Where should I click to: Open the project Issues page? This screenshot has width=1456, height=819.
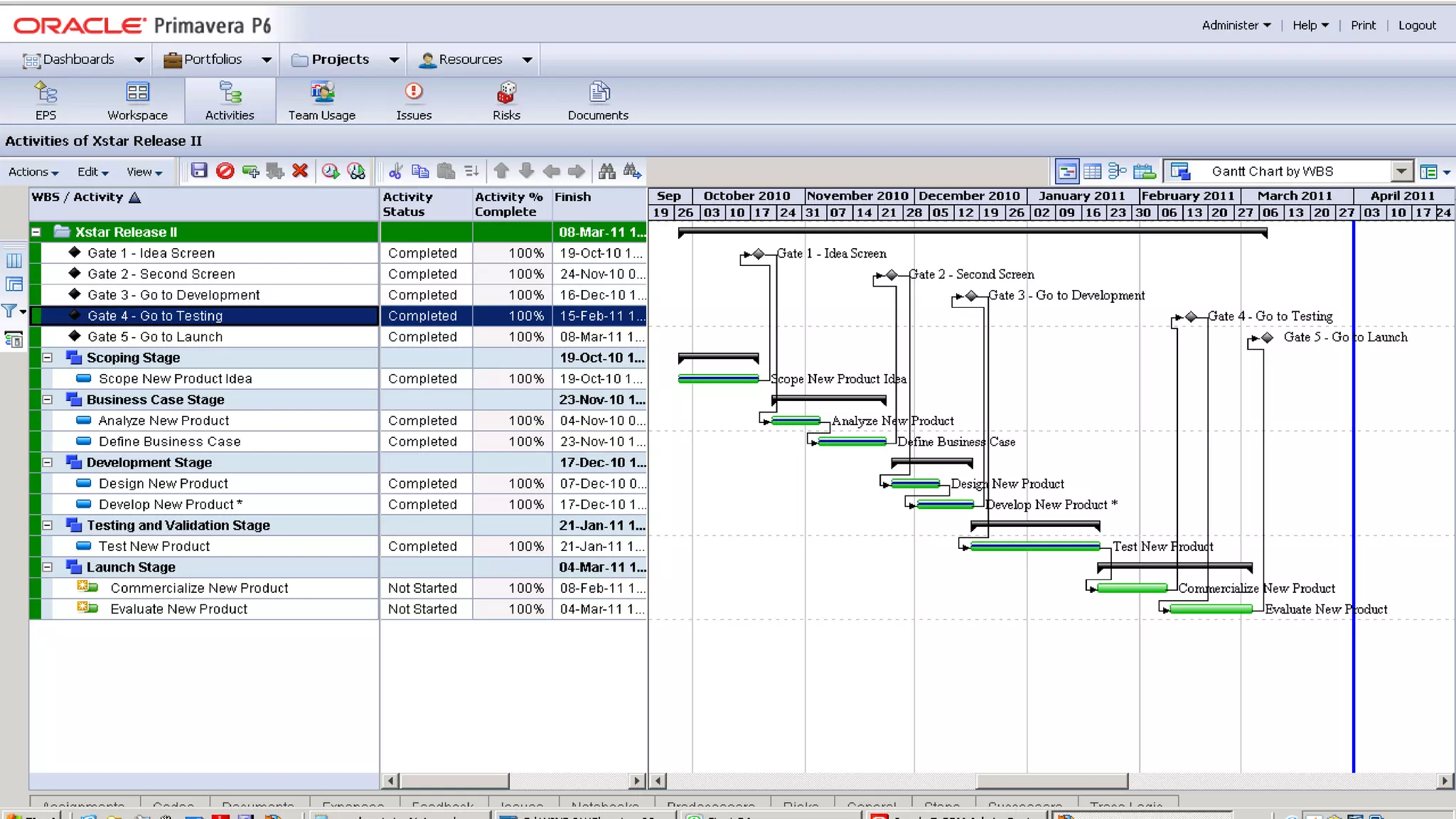(x=414, y=101)
